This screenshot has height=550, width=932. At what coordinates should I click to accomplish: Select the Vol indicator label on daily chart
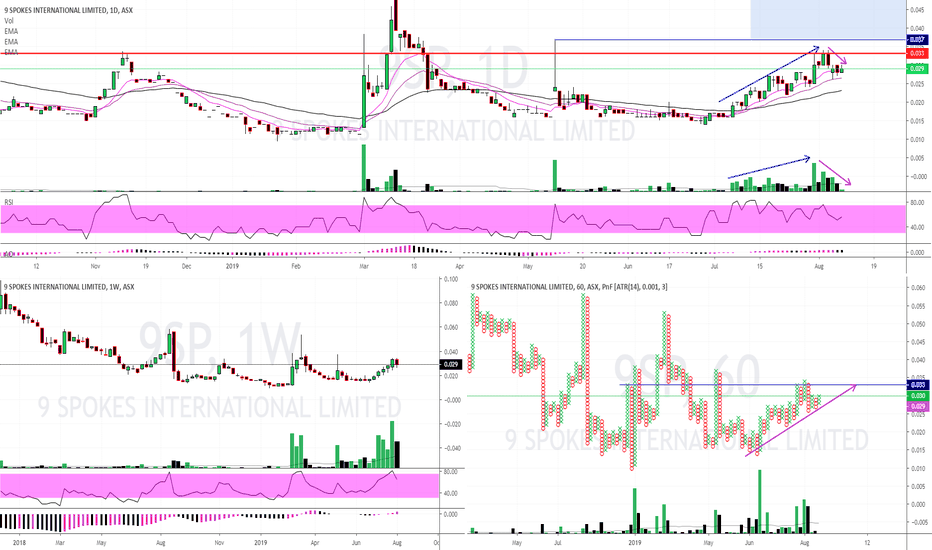tap(9, 21)
